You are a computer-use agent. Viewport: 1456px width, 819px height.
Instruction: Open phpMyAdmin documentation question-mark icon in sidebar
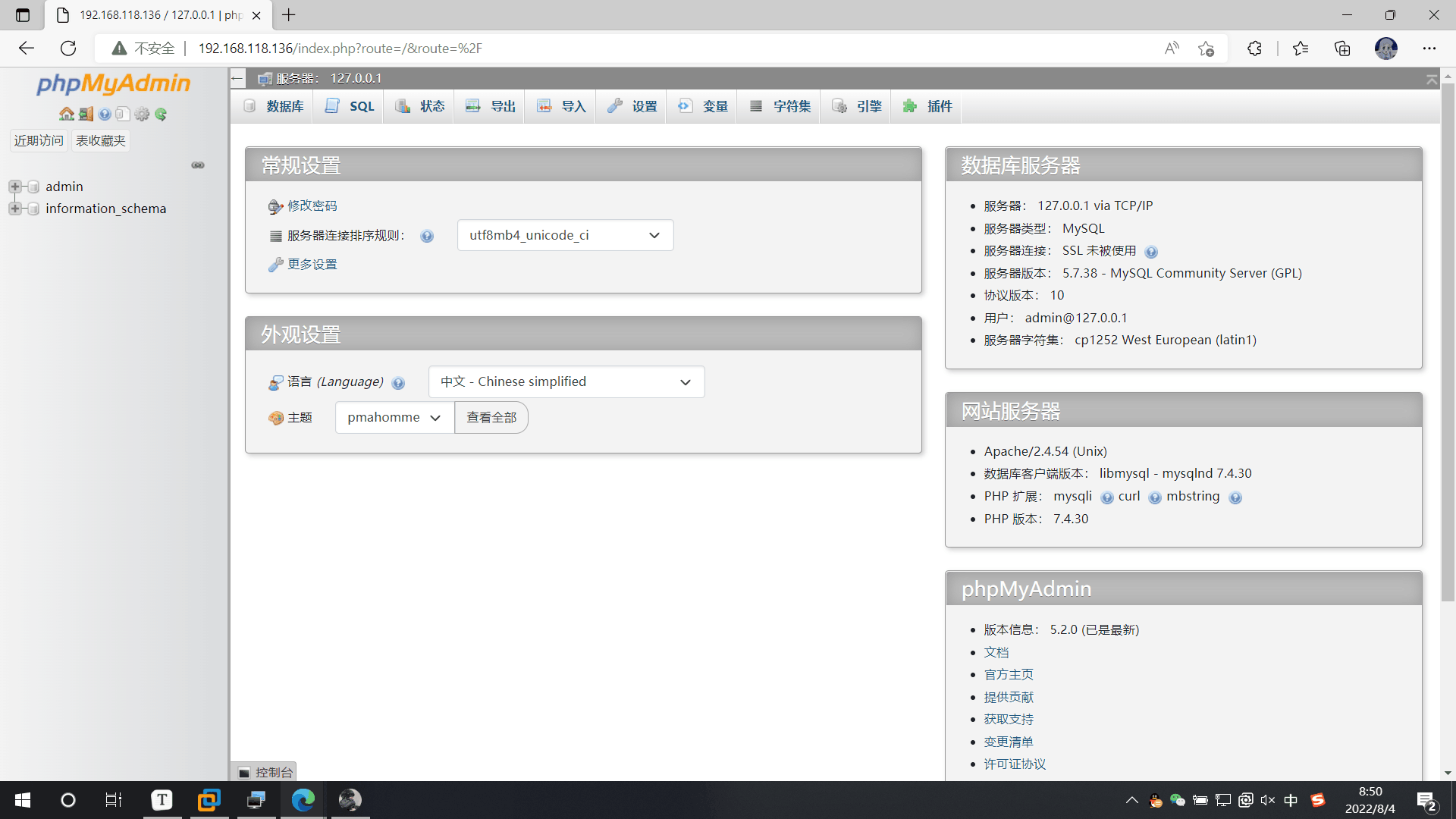pyautogui.click(x=105, y=114)
